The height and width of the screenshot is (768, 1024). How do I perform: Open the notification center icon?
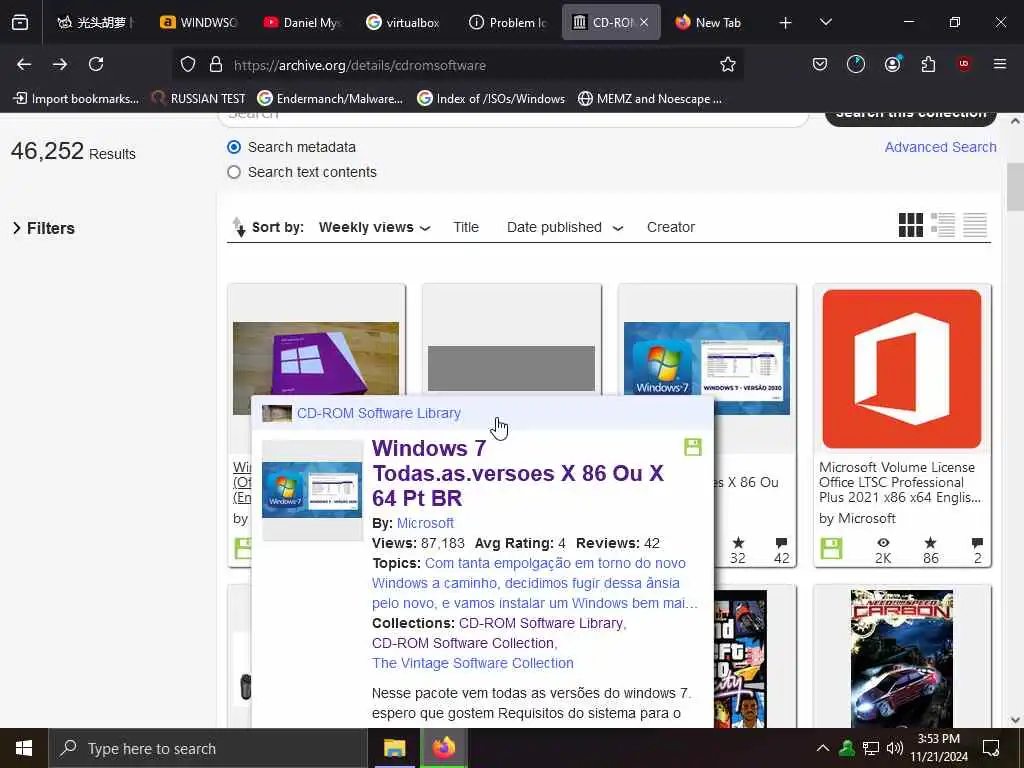point(991,748)
